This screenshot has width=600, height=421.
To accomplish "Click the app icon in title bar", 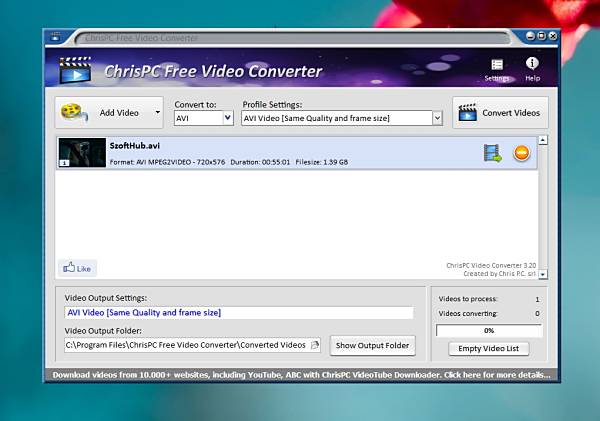I will tap(55, 37).
